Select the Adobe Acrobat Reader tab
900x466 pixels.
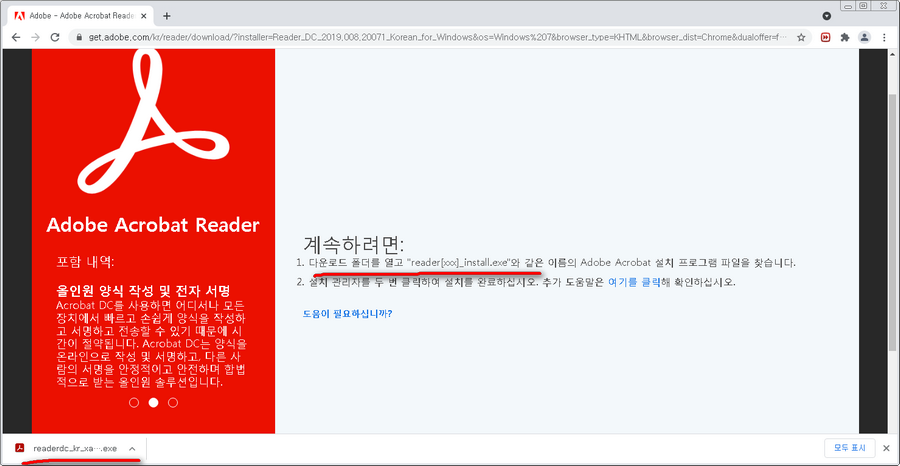81,15
